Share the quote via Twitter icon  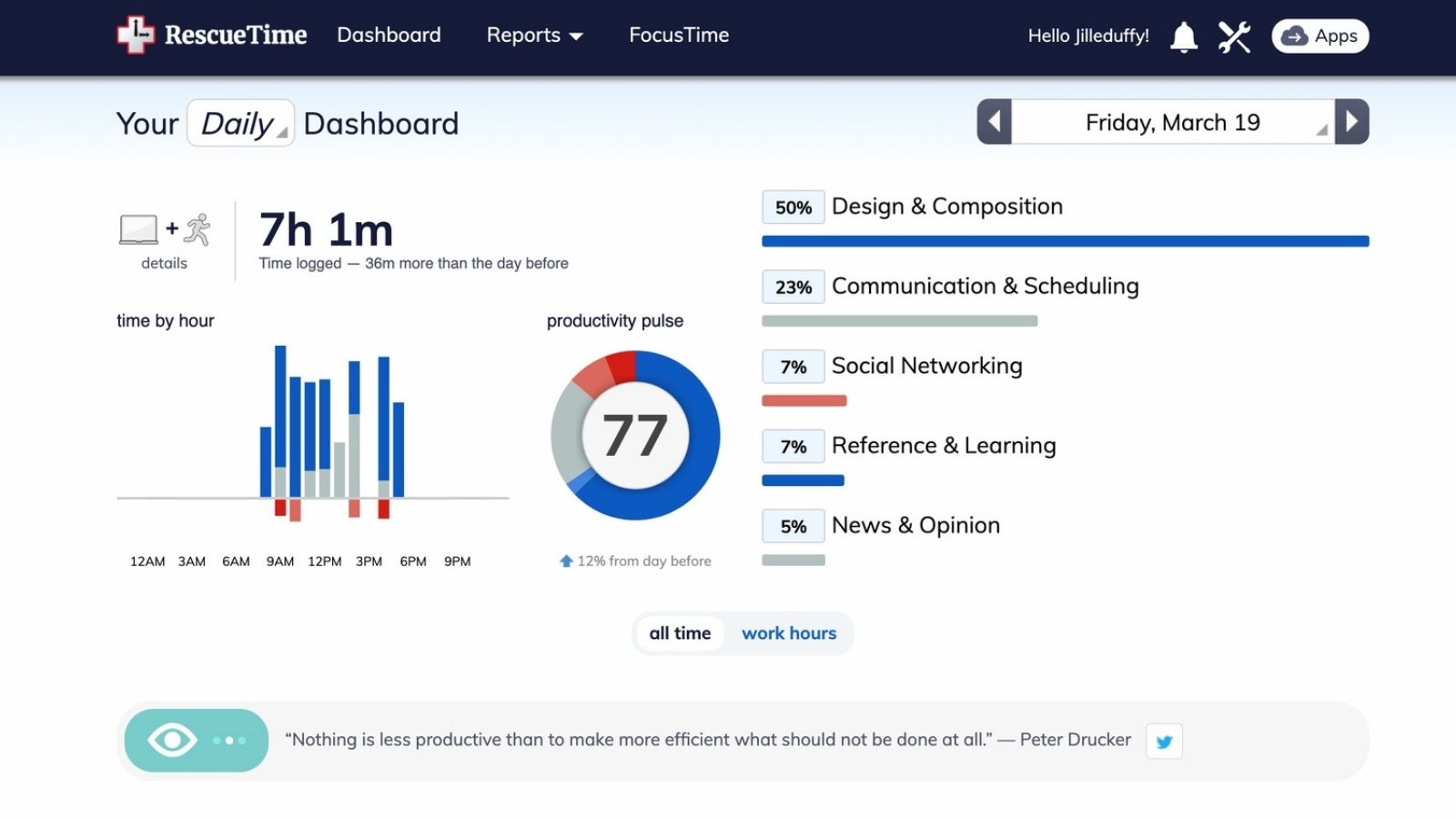point(1164,741)
